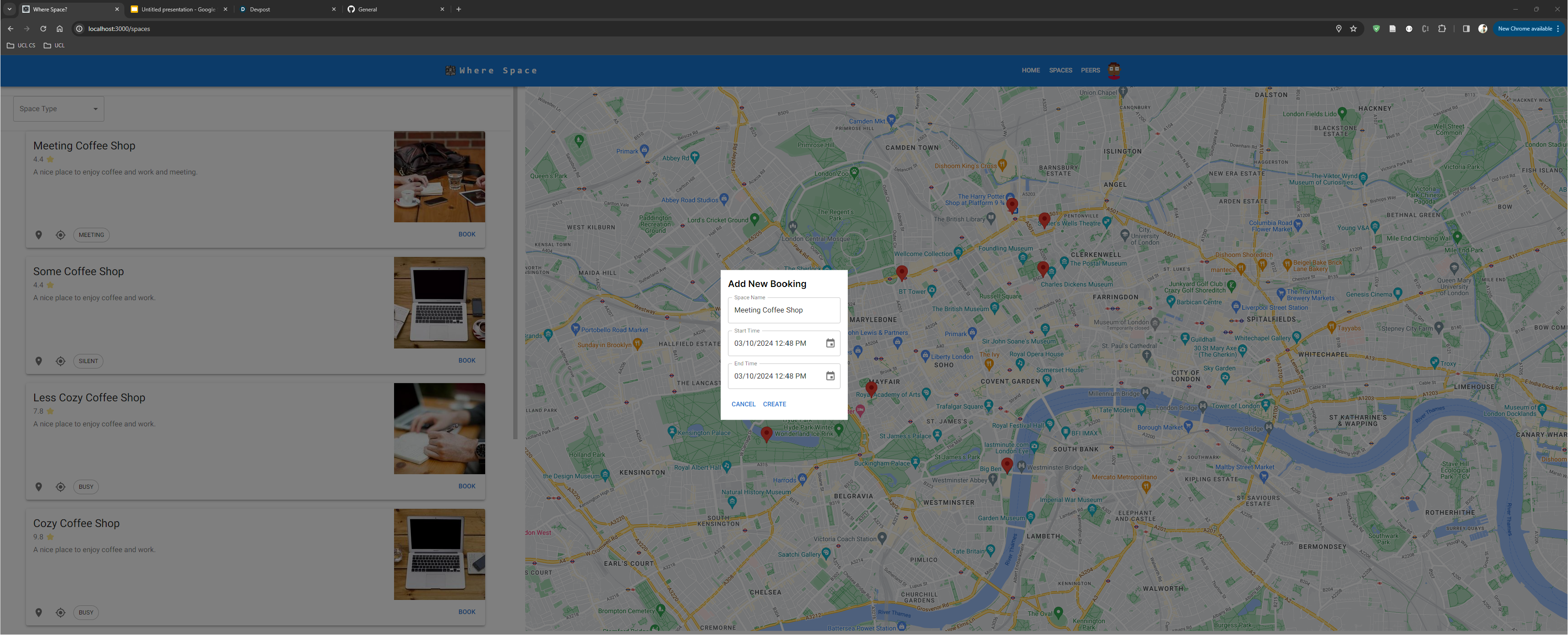Screen dimensions: 1568x635
Task: Bookmark this page with the star icon
Action: click(x=1353, y=29)
